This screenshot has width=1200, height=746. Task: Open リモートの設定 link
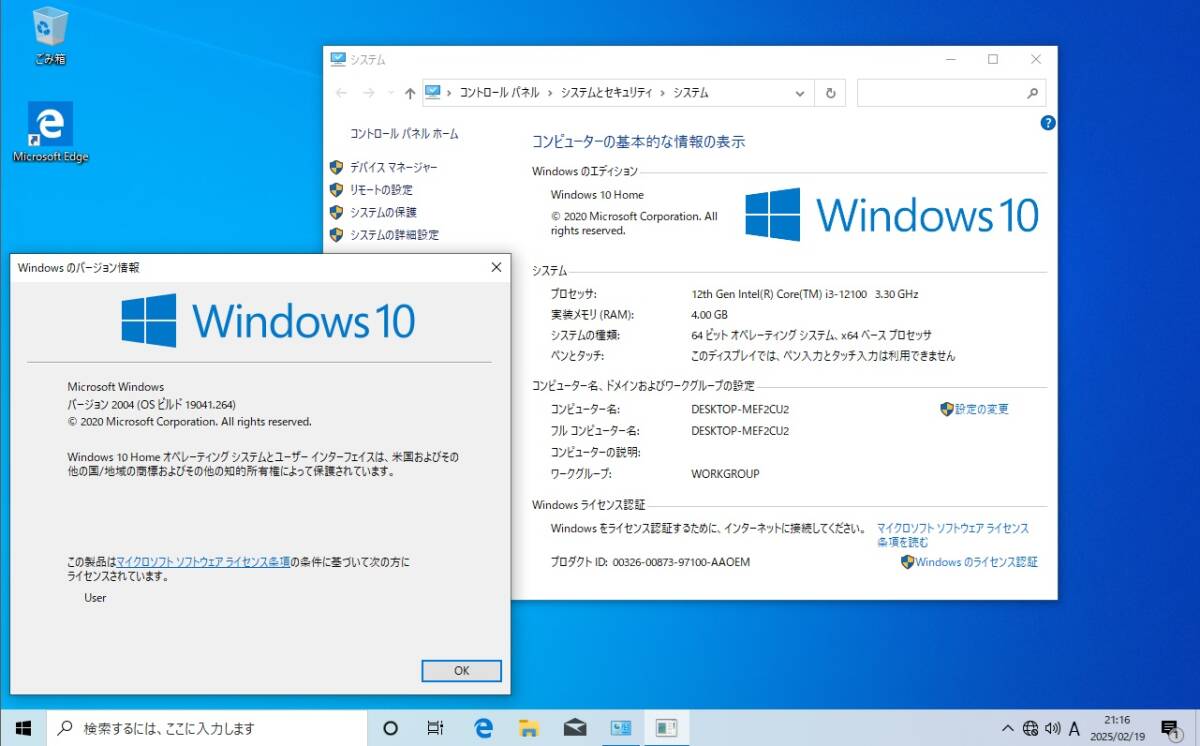[x=381, y=190]
